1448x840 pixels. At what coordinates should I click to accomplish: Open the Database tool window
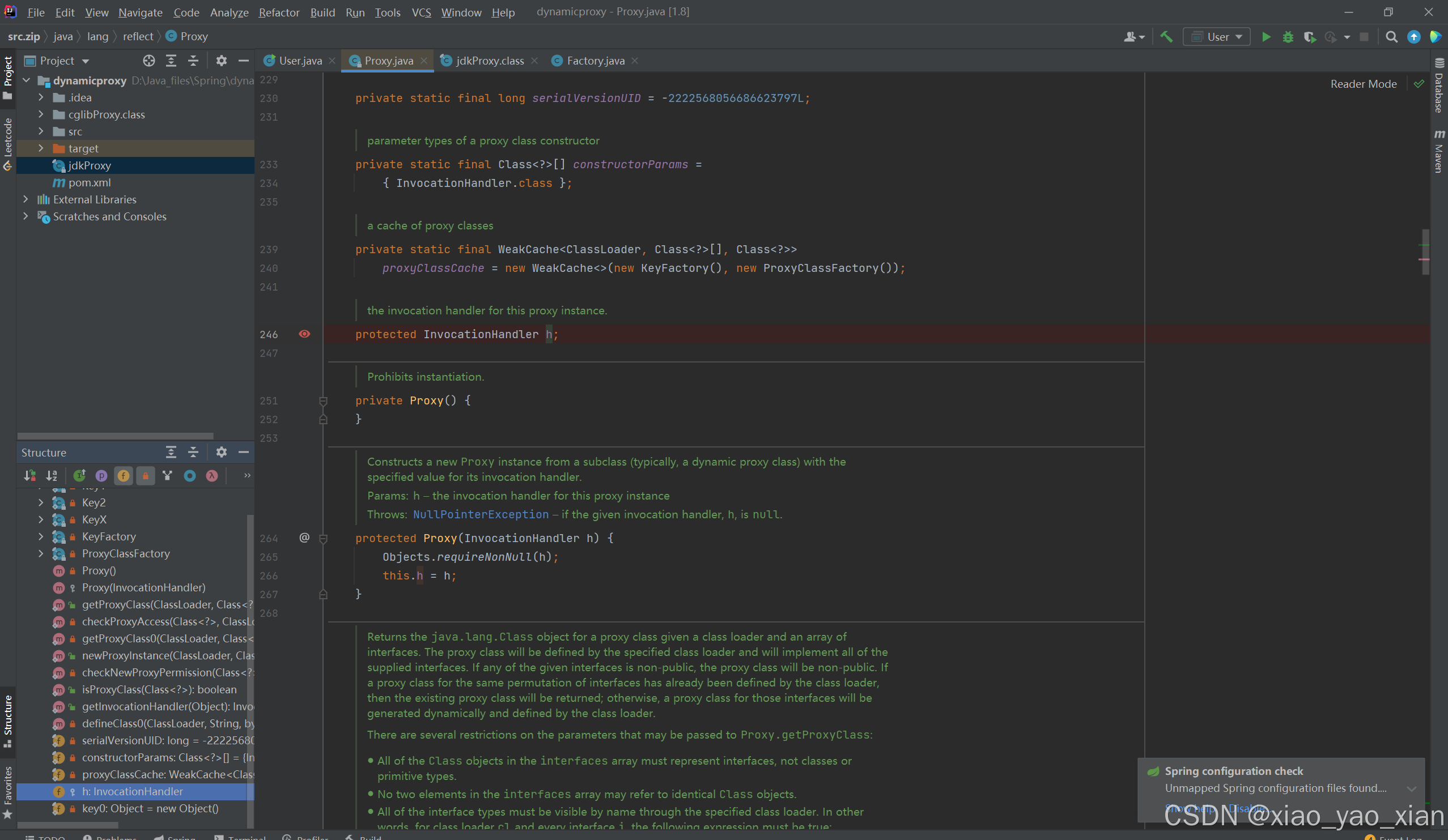[1438, 86]
